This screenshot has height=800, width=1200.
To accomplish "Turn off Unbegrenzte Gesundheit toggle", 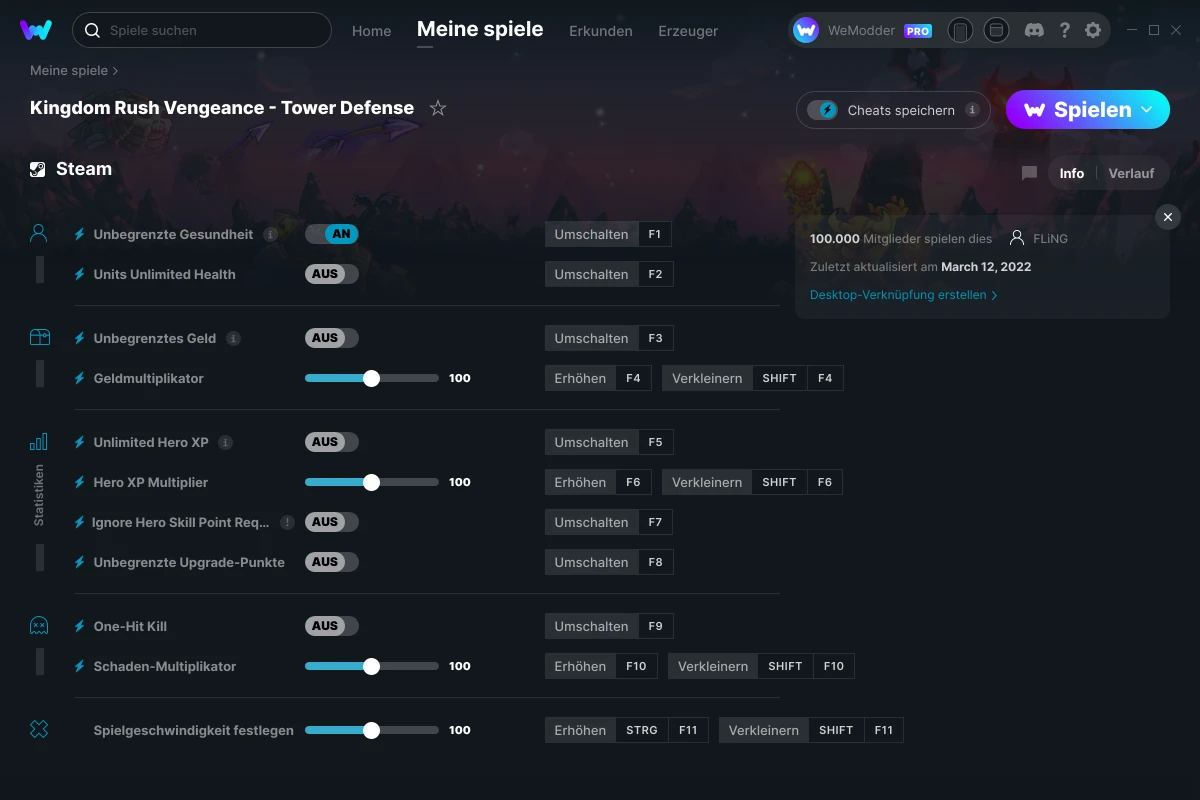I will [332, 234].
